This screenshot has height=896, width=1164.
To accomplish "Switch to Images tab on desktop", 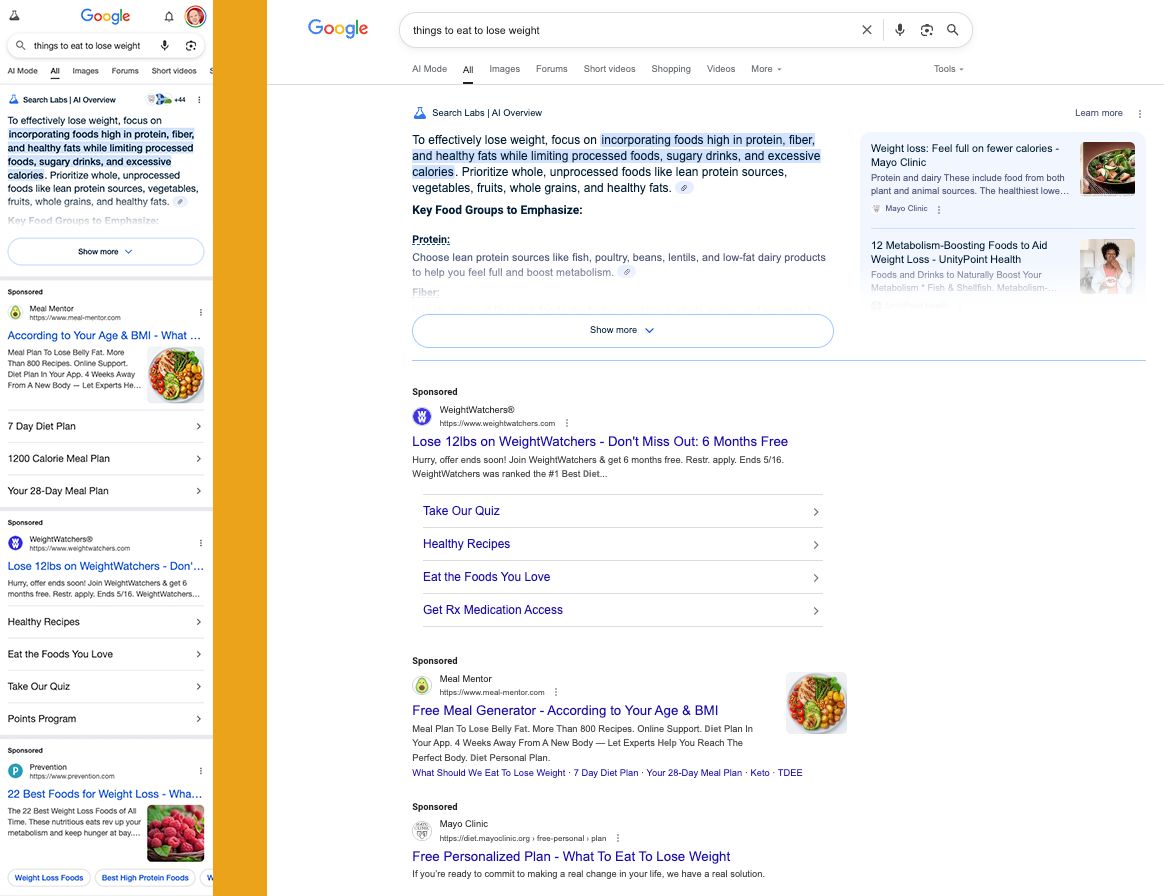I will [504, 69].
